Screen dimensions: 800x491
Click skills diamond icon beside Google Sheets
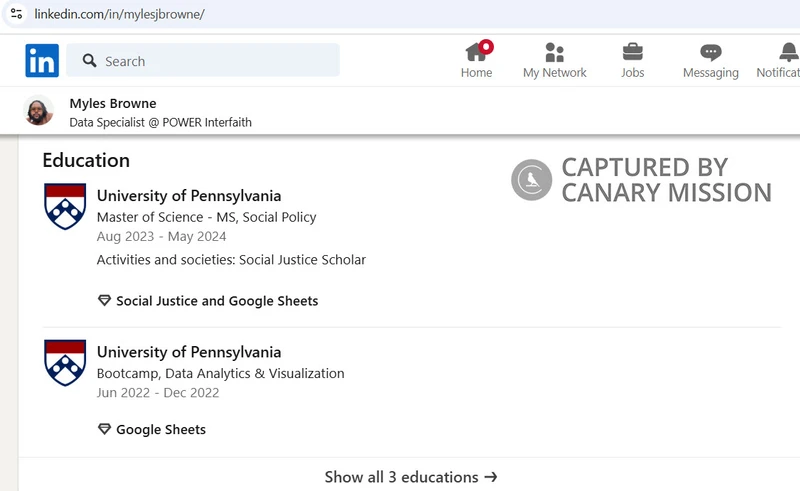click(104, 429)
